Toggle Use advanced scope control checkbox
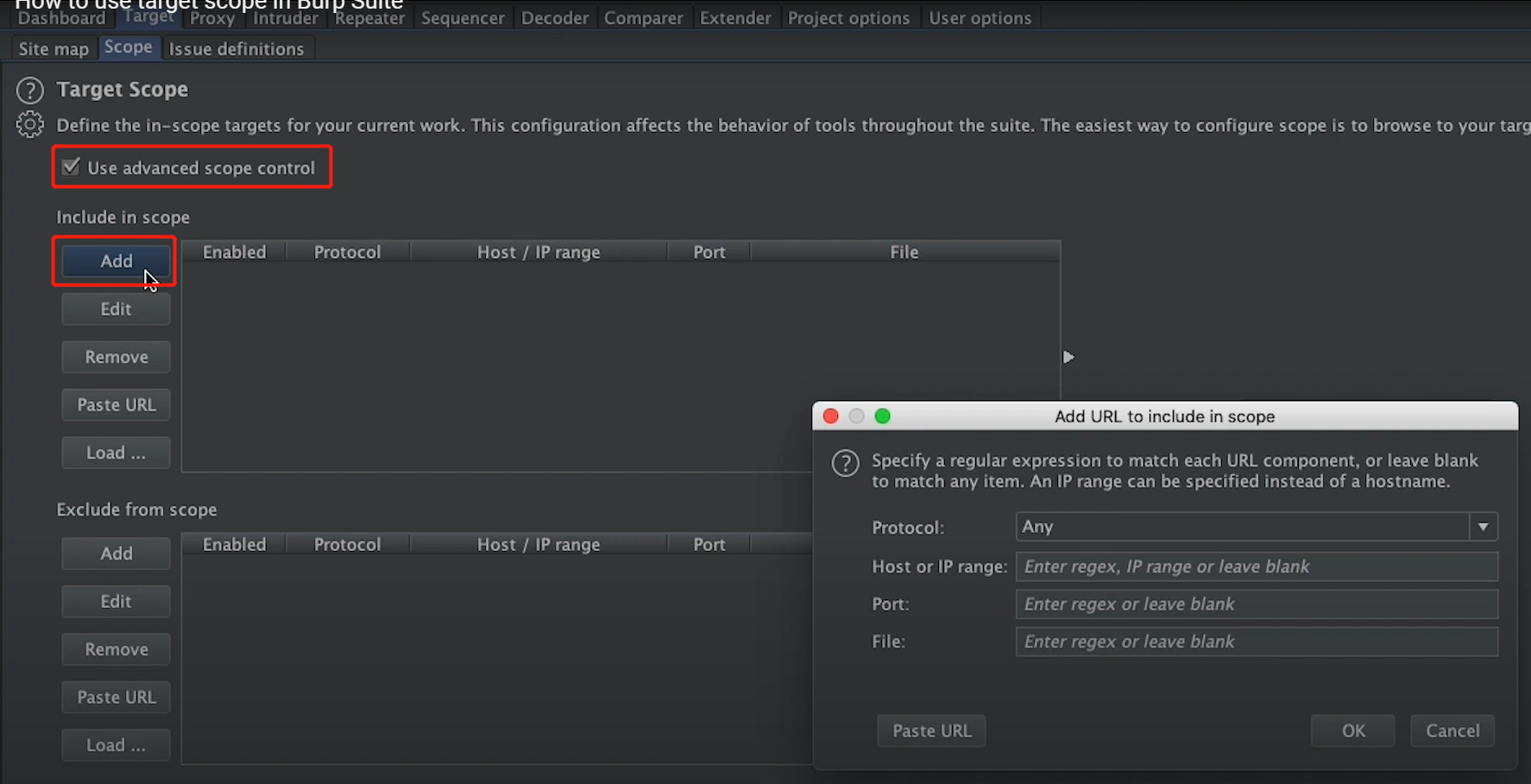Image resolution: width=1531 pixels, height=784 pixels. tap(72, 166)
